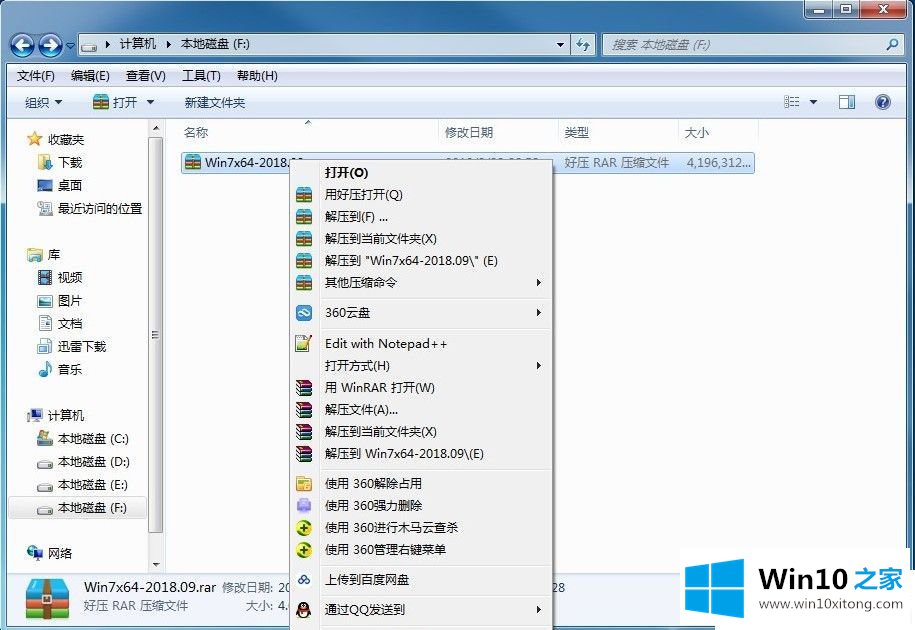
Task: Expand the 打开方式(H) submenu
Action: [x=421, y=366]
